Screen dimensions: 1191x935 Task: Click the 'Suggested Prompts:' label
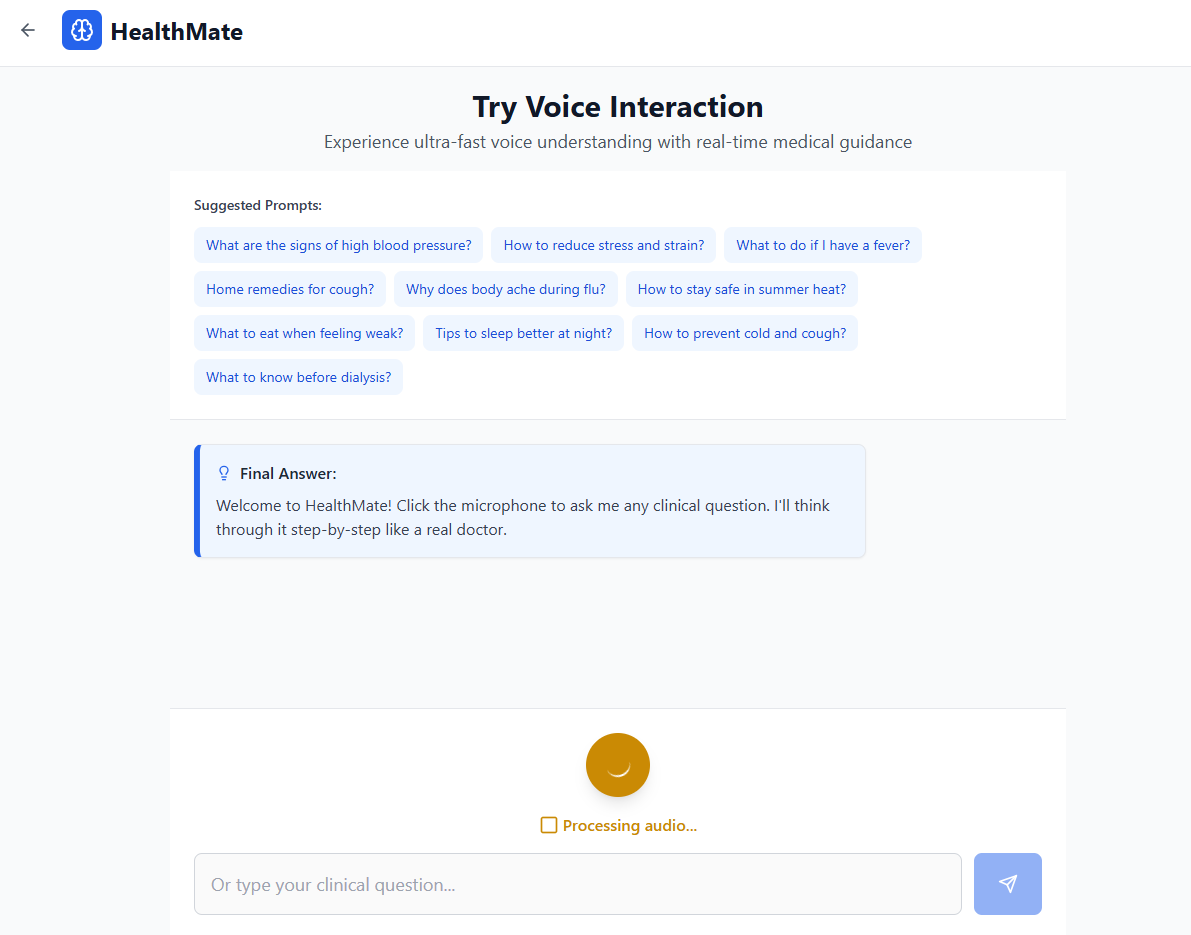[258, 205]
